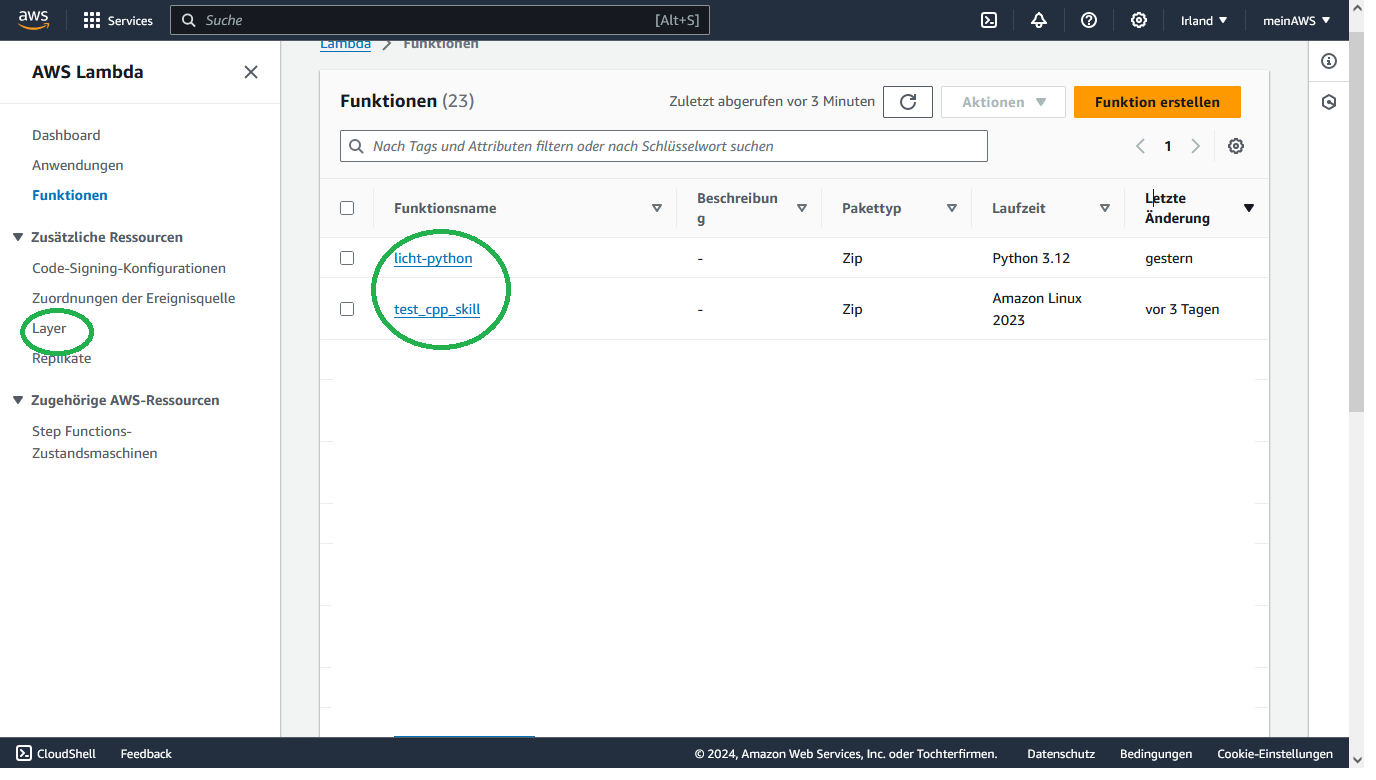Screen dimensions: 1376x780
Task: Open table preferences gear icon
Action: point(1236,146)
